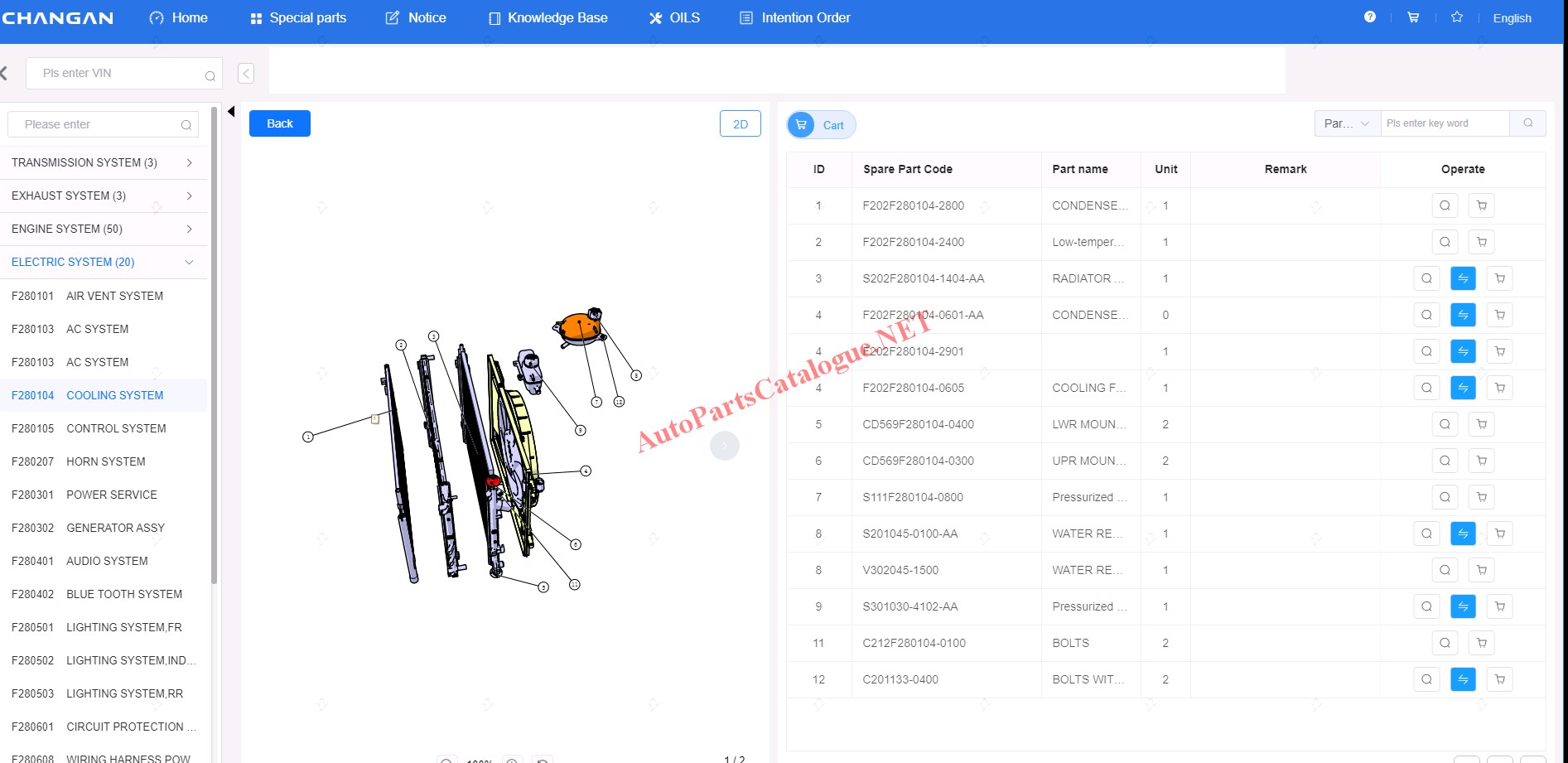
Task: Click the Cart button above table
Action: (820, 125)
